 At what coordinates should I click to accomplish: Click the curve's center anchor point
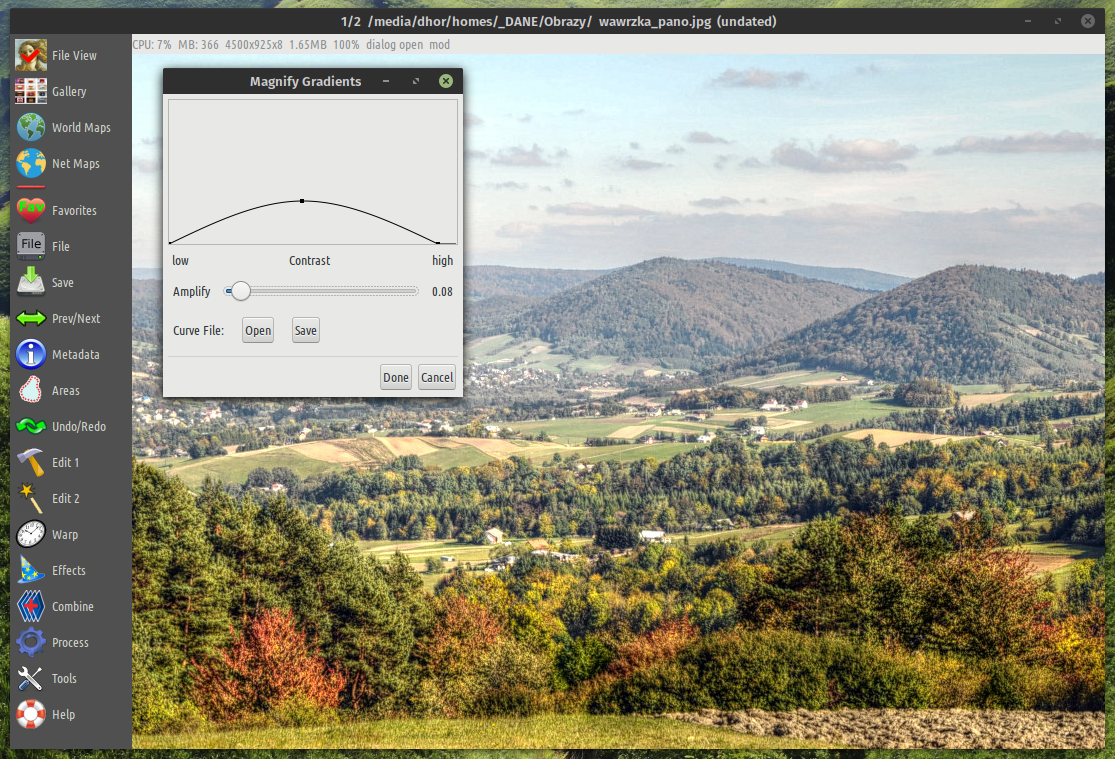(302, 201)
